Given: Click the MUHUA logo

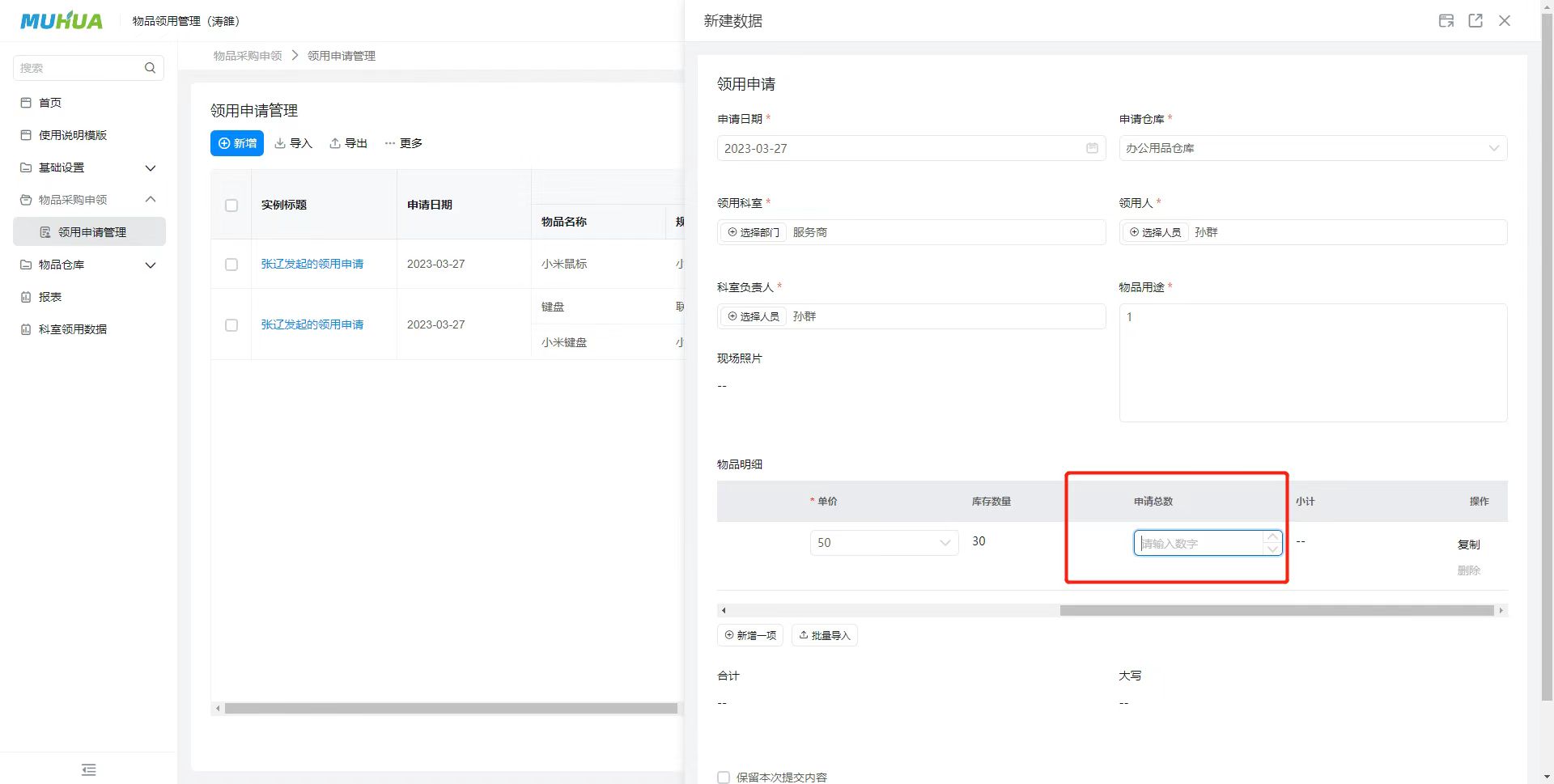Looking at the screenshot, I should coord(62,20).
